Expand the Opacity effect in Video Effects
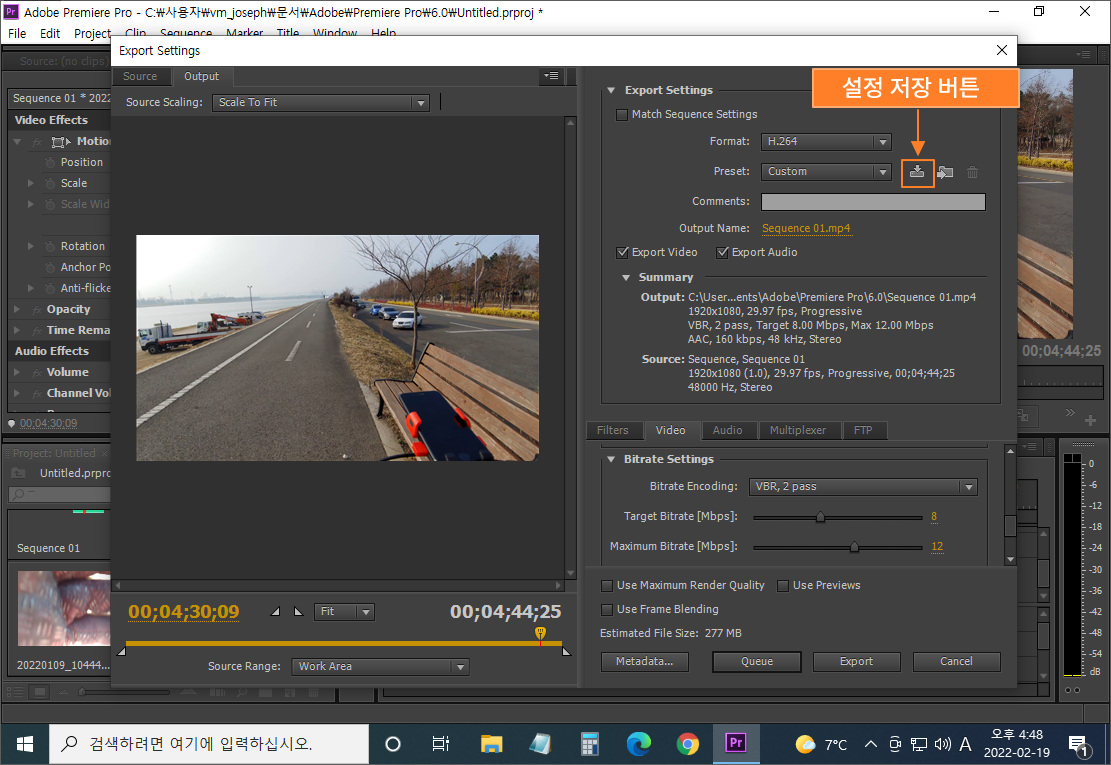The image size is (1111, 765). pos(17,310)
